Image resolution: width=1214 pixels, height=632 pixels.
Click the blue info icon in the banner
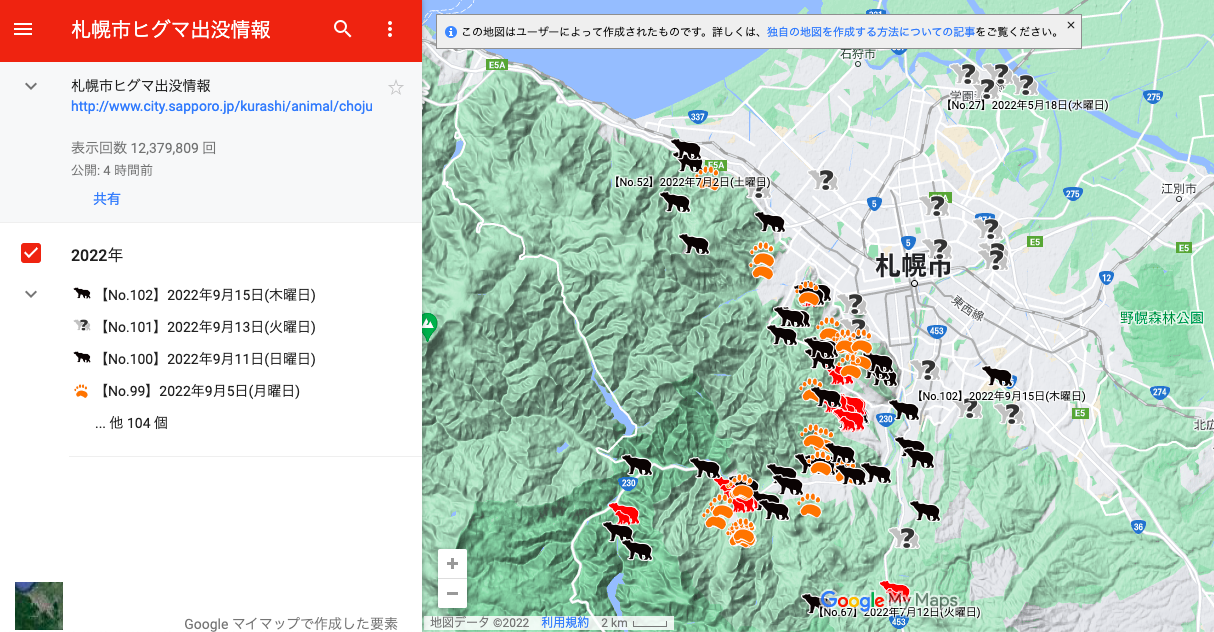click(450, 32)
